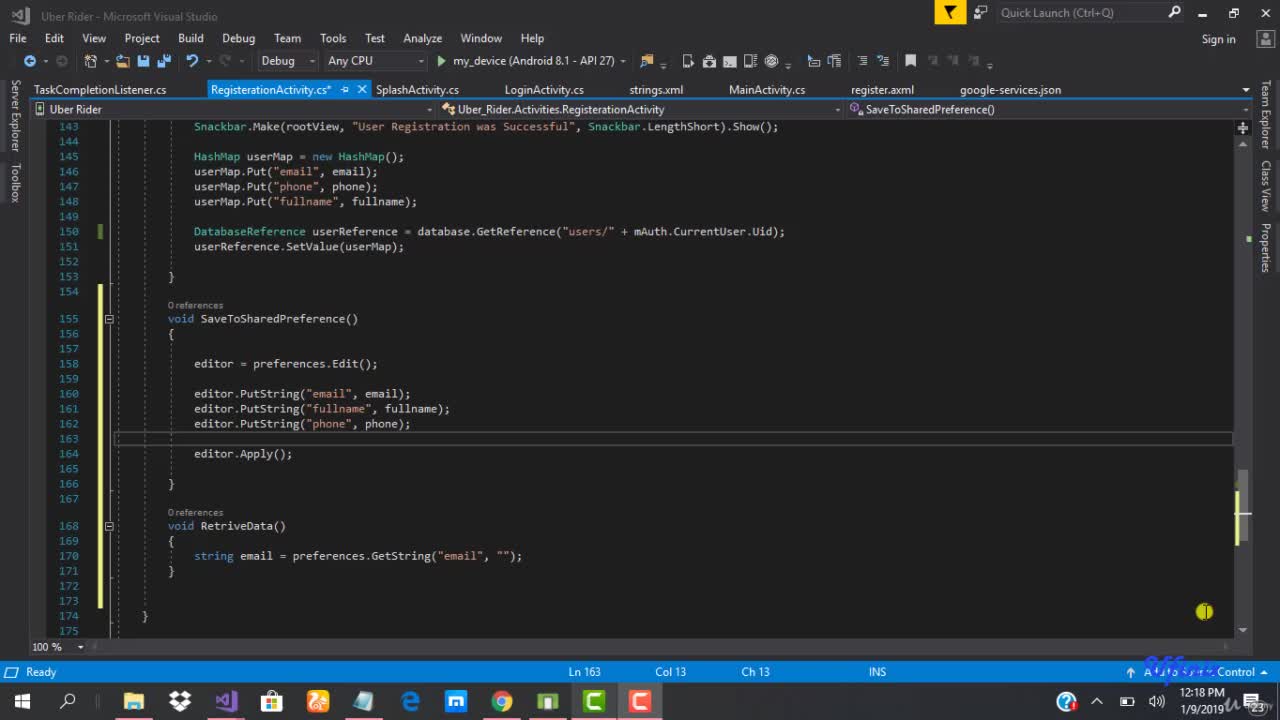Viewport: 1280px width, 720px height.
Task: Open the Tools menu
Action: coord(333,38)
